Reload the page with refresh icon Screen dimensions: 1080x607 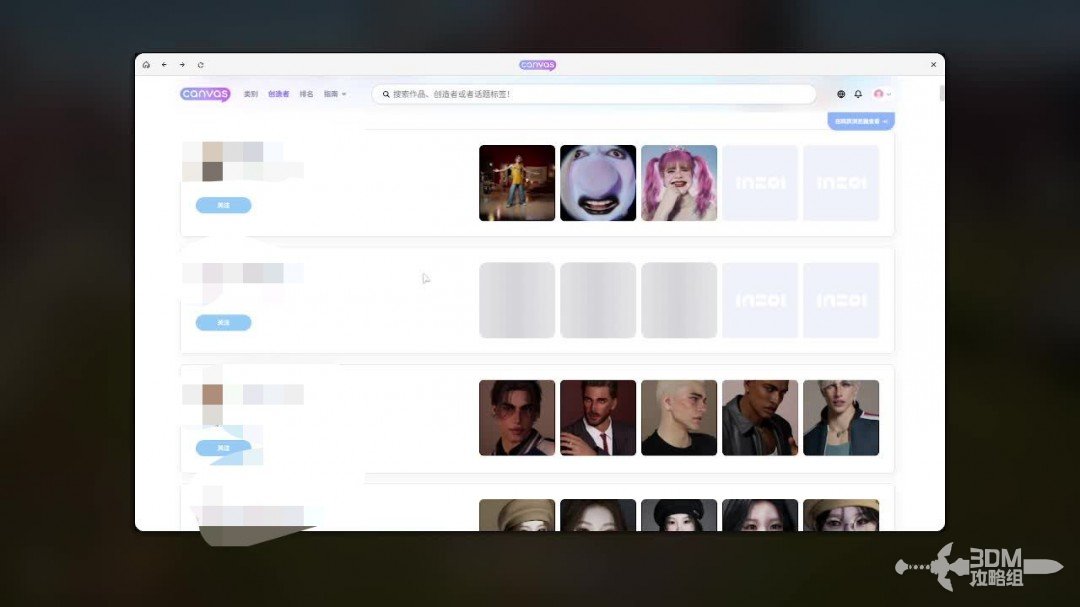[x=200, y=65]
